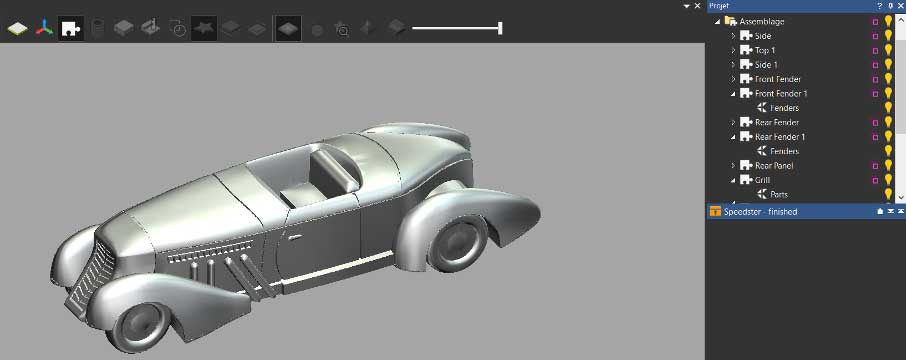
Task: Pin the Projet panel with pushpin icon
Action: coord(890,6)
